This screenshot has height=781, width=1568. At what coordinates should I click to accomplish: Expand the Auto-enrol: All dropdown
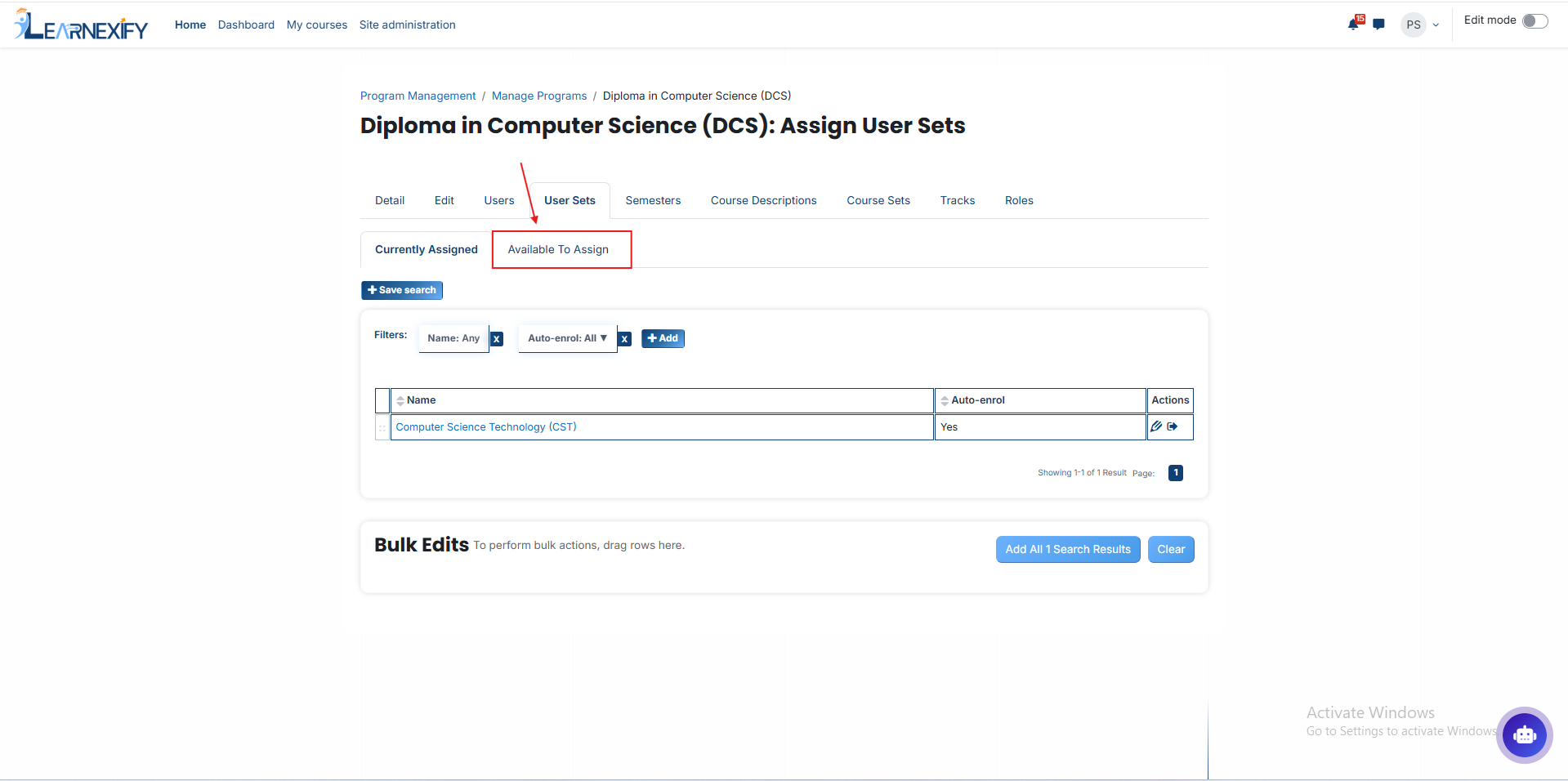[567, 338]
